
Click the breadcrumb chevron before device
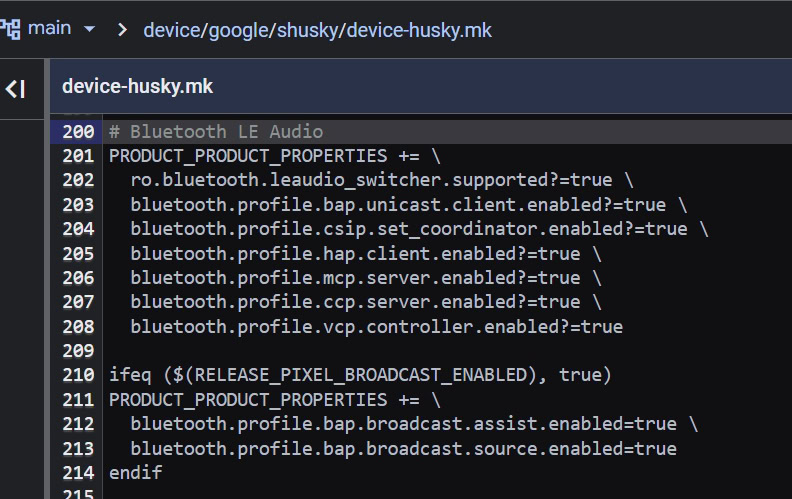coord(122,30)
